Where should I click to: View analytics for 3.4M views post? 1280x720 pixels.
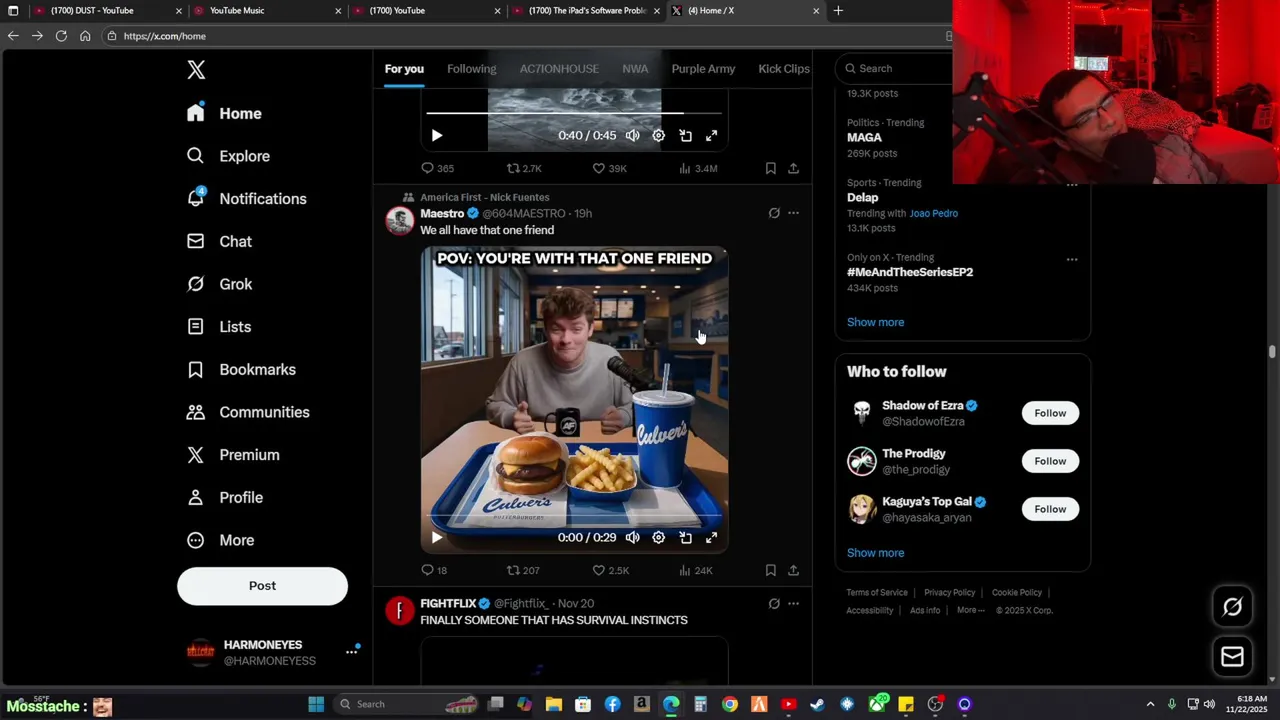point(698,168)
